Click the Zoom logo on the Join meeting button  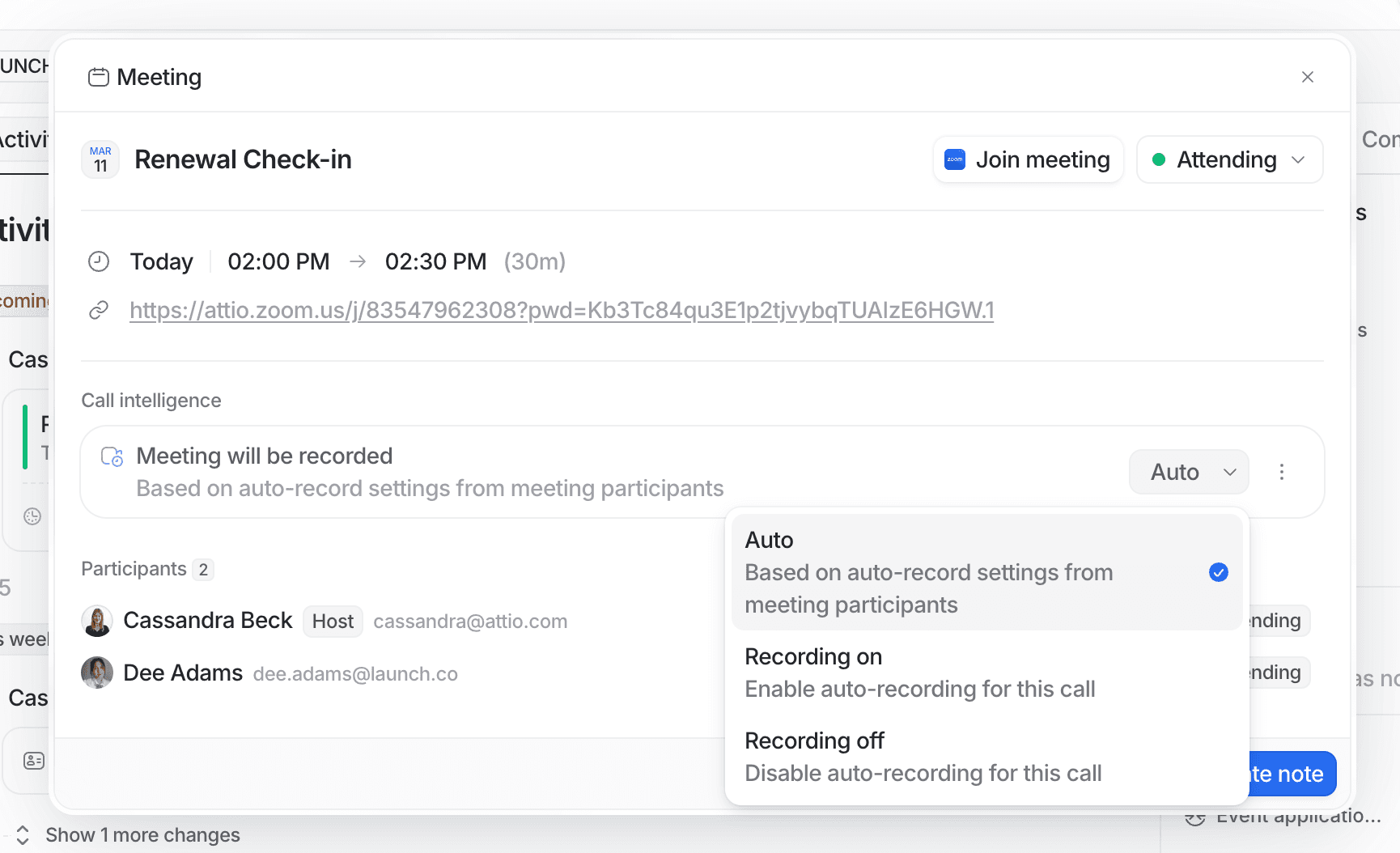click(x=955, y=159)
